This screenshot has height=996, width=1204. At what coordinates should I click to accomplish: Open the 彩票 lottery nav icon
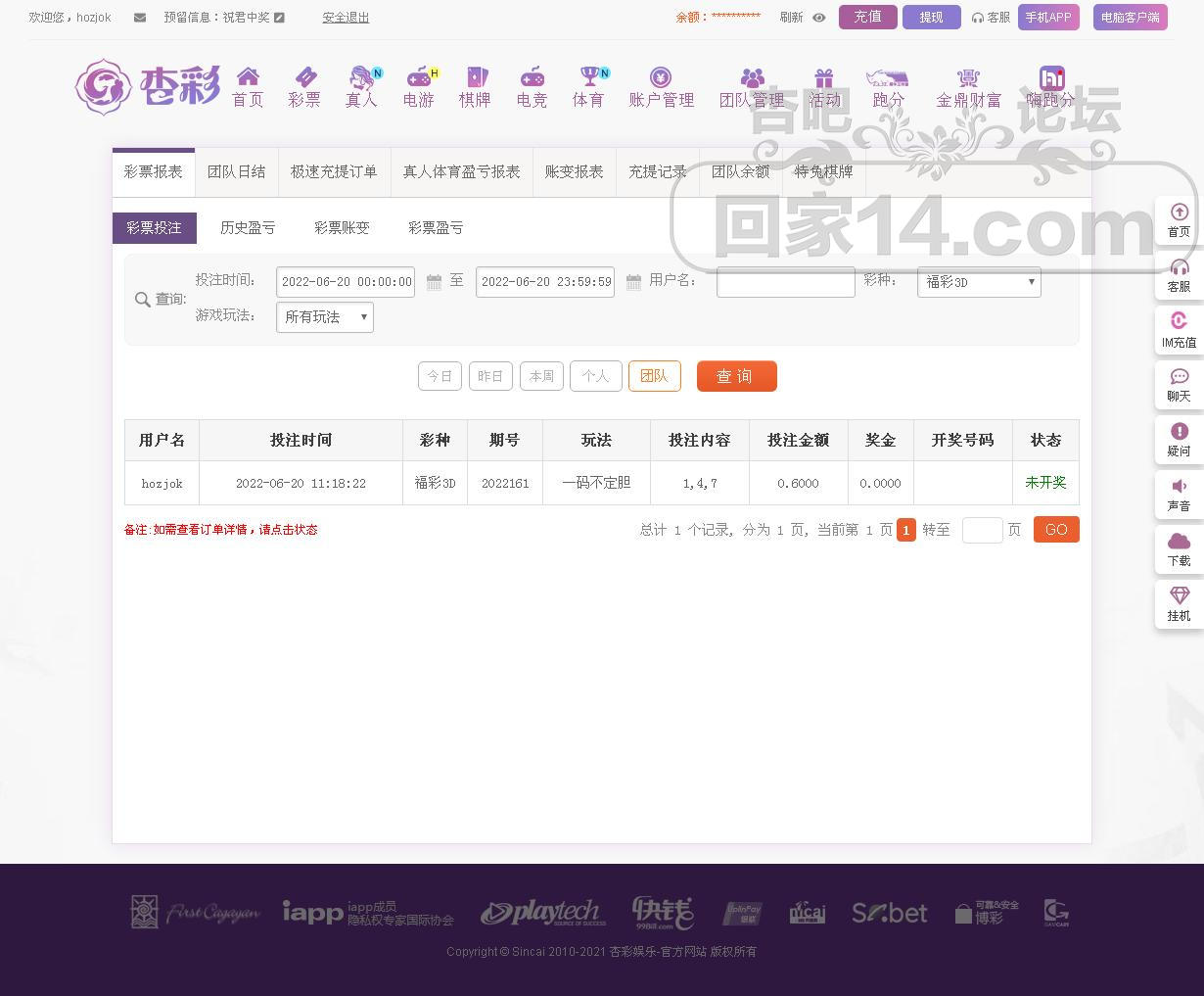[304, 78]
